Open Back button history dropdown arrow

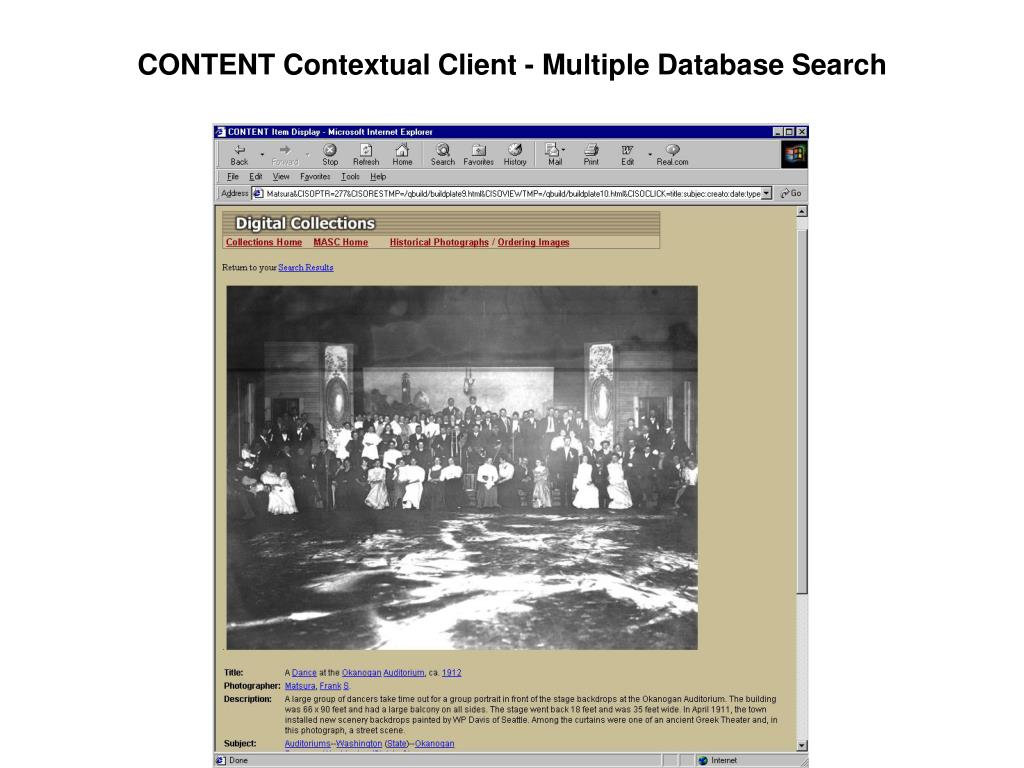pyautogui.click(x=262, y=155)
